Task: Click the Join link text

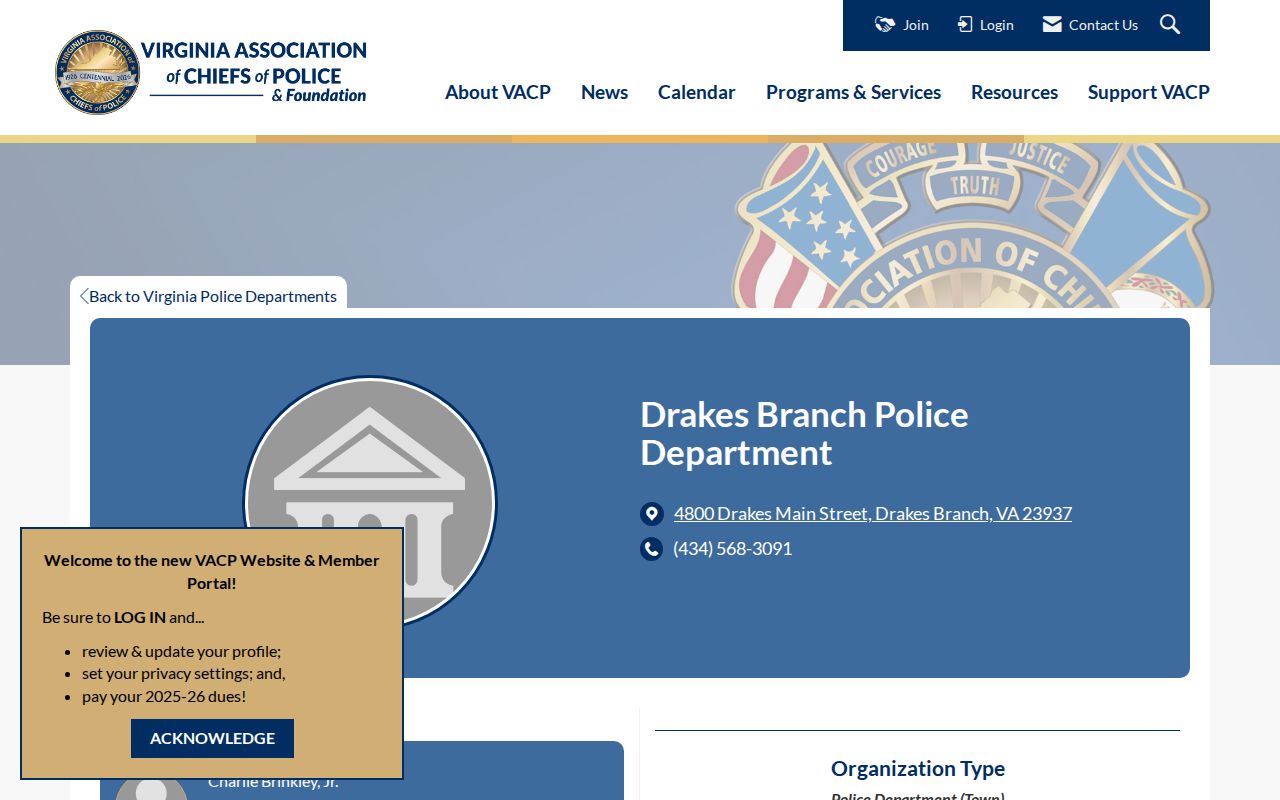Action: pyautogui.click(x=916, y=25)
